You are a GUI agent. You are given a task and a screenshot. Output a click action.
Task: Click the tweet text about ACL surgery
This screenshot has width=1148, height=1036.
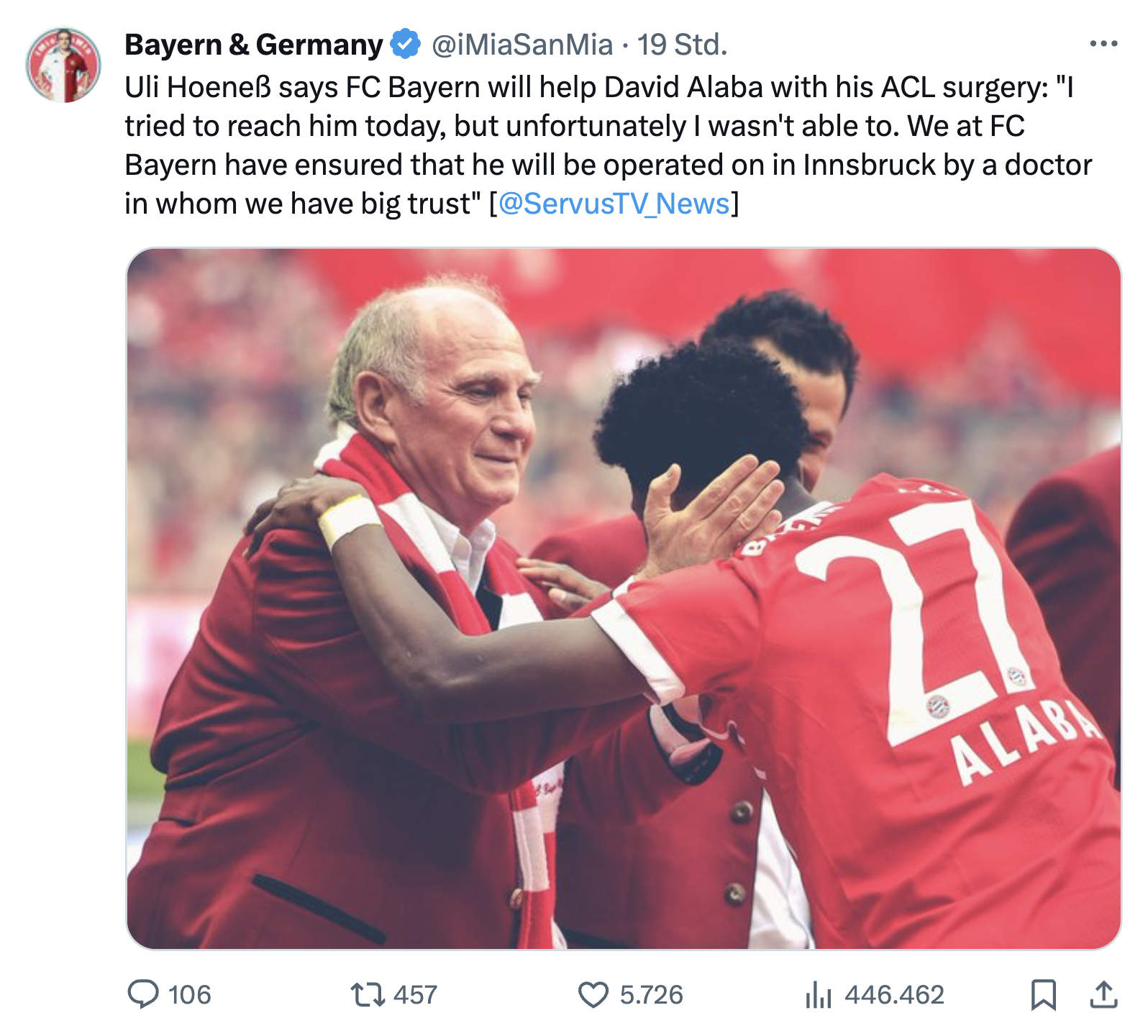click(x=608, y=145)
